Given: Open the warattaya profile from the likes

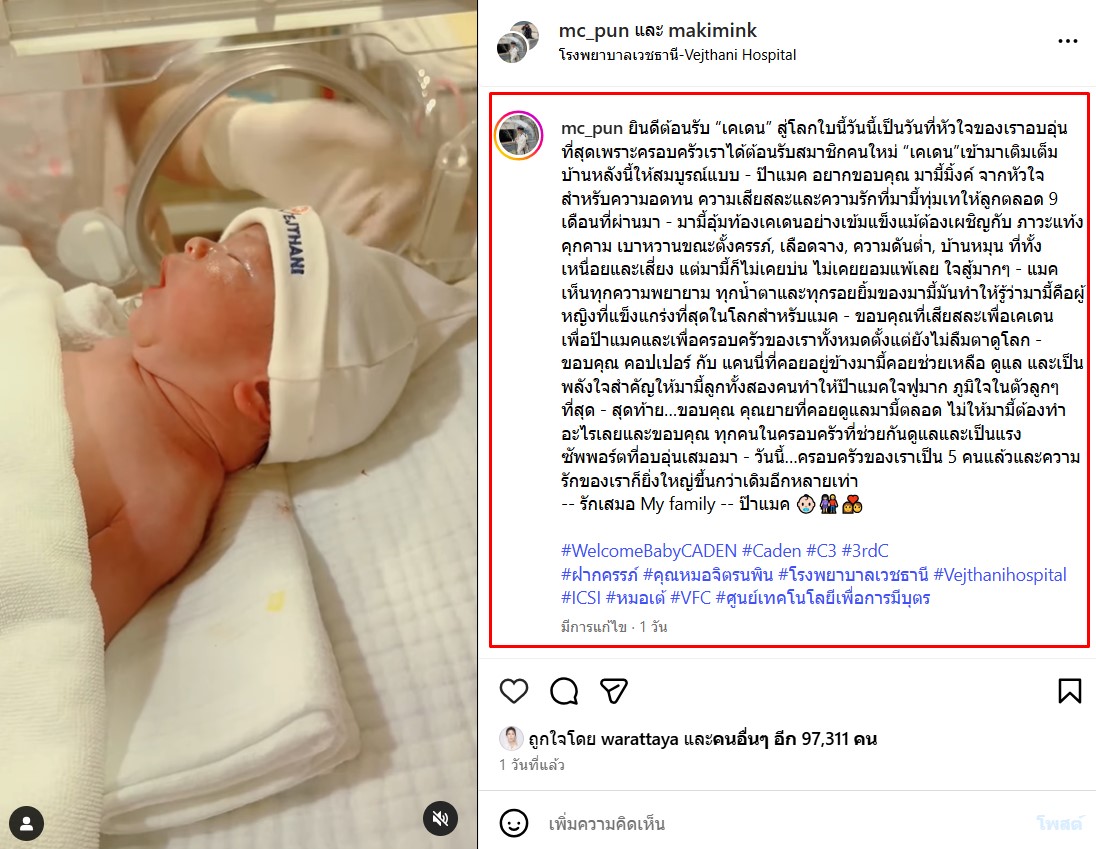Looking at the screenshot, I should coord(640,739).
